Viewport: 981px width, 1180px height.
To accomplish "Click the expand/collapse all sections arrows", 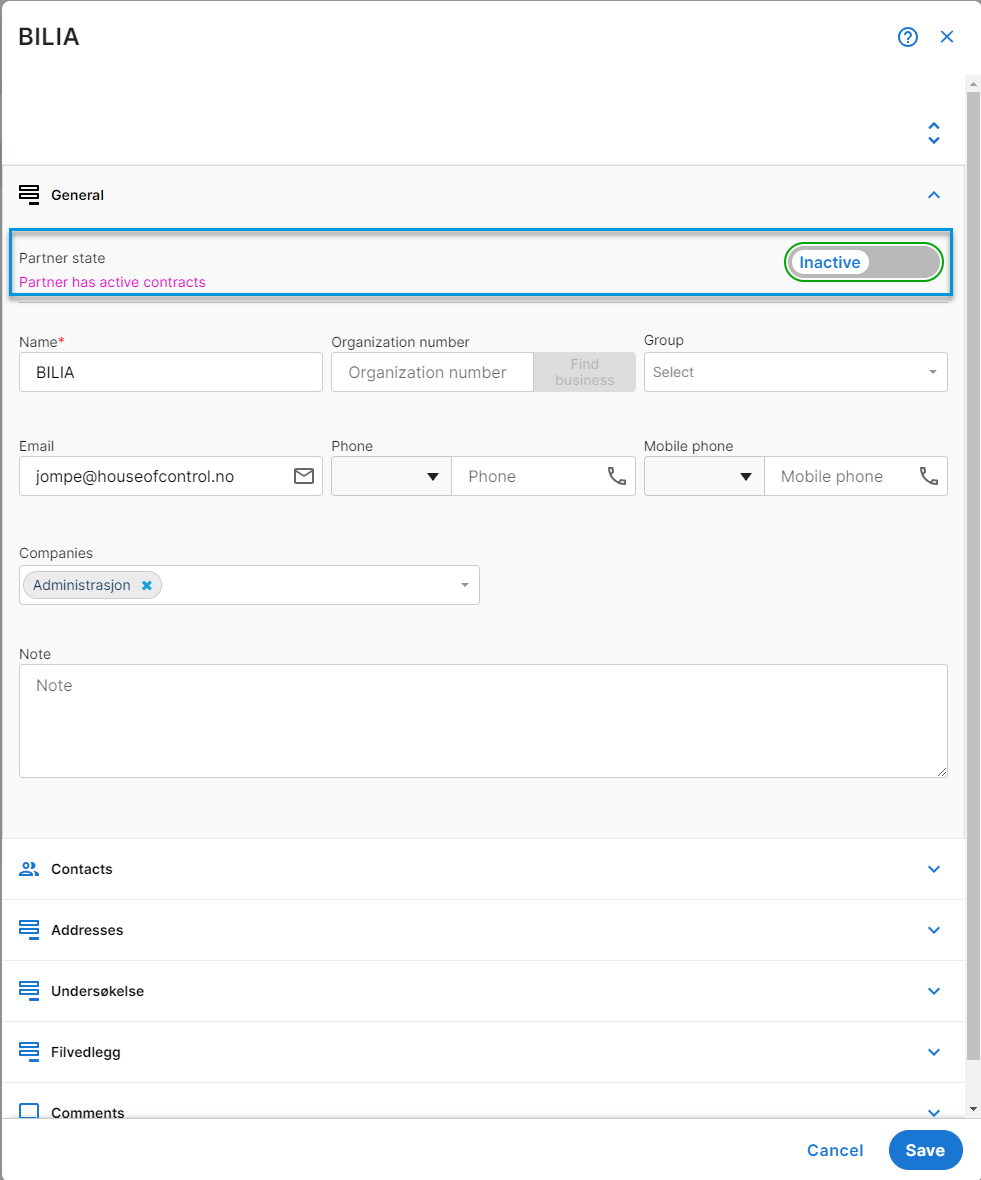I will point(934,133).
